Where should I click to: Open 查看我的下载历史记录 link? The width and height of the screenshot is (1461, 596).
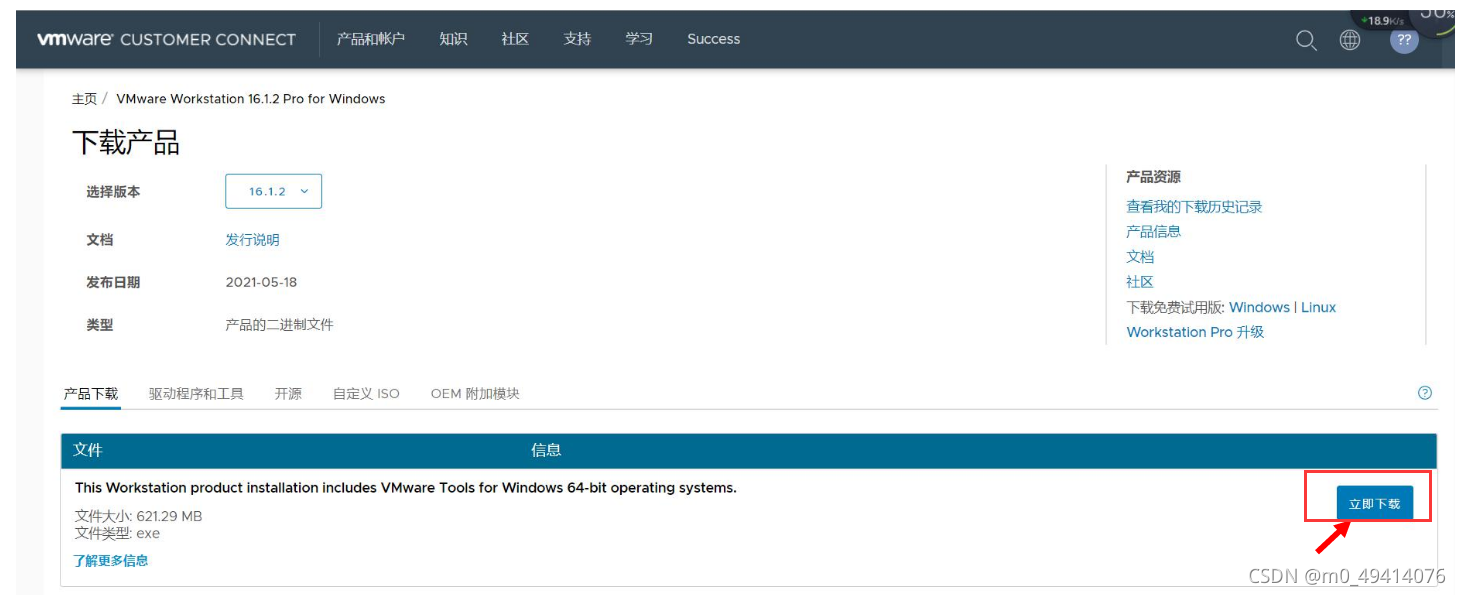(1194, 207)
